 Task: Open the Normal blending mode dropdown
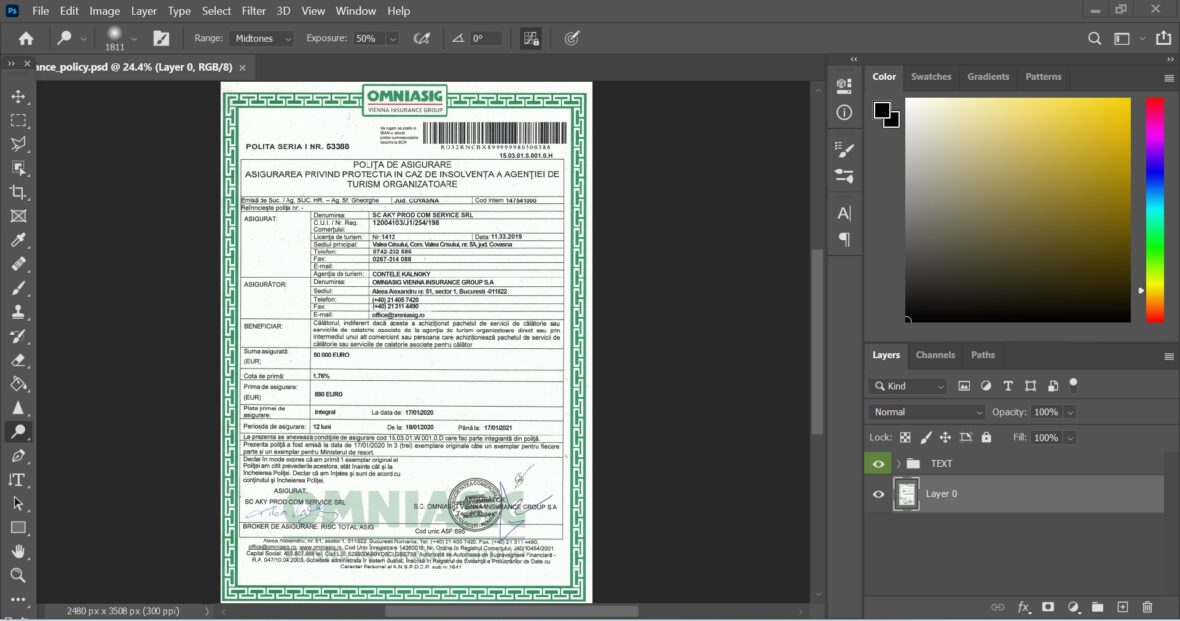coord(925,411)
